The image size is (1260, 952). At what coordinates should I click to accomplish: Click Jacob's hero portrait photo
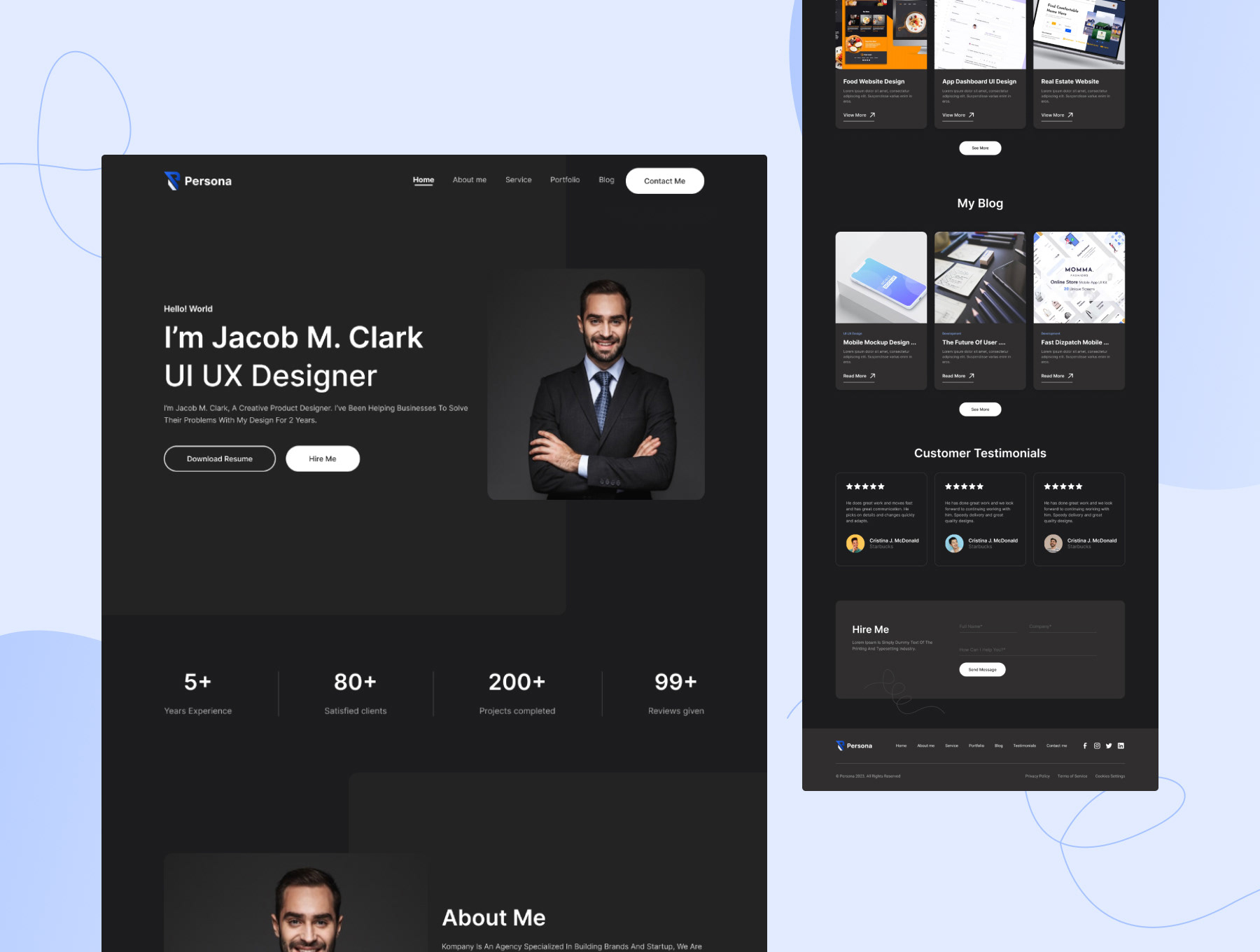click(x=596, y=384)
